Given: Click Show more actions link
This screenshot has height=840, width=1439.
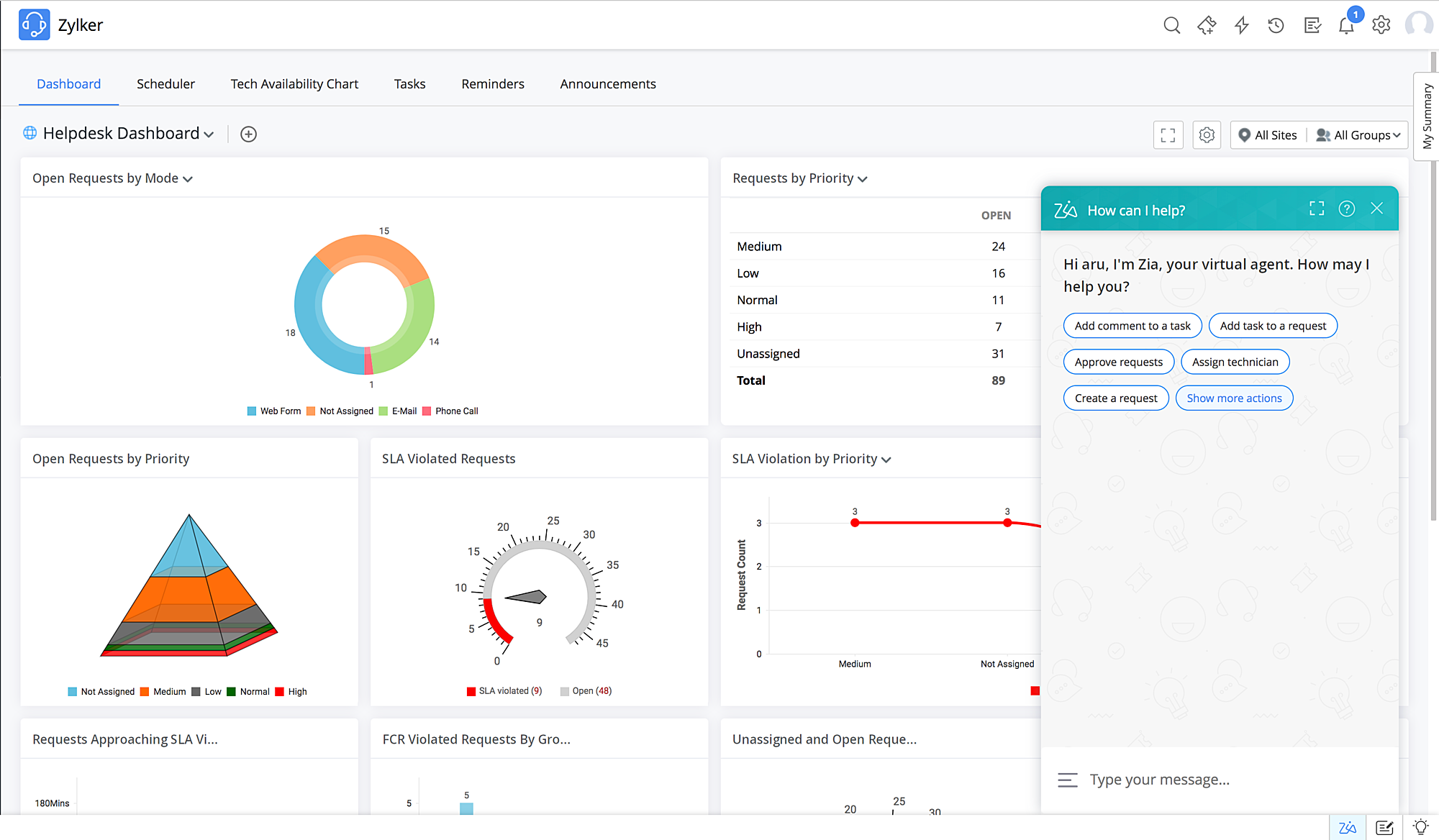Looking at the screenshot, I should [x=1234, y=398].
